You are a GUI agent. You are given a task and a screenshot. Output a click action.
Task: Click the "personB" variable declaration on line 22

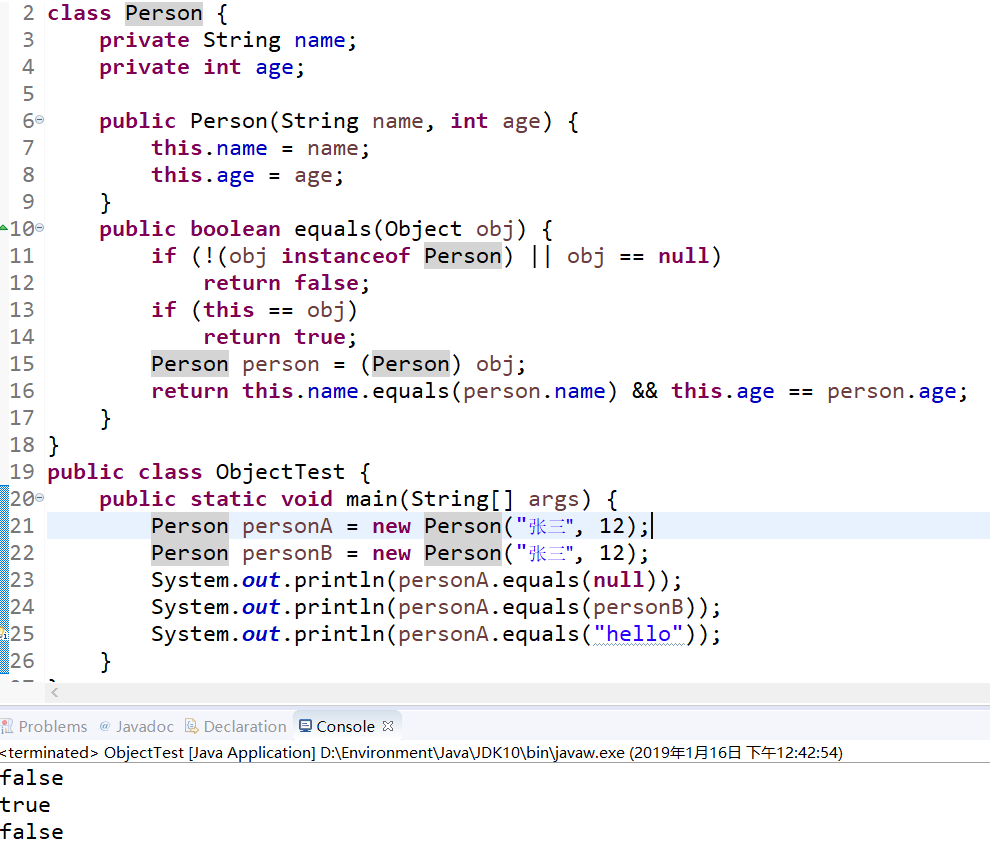(x=287, y=553)
